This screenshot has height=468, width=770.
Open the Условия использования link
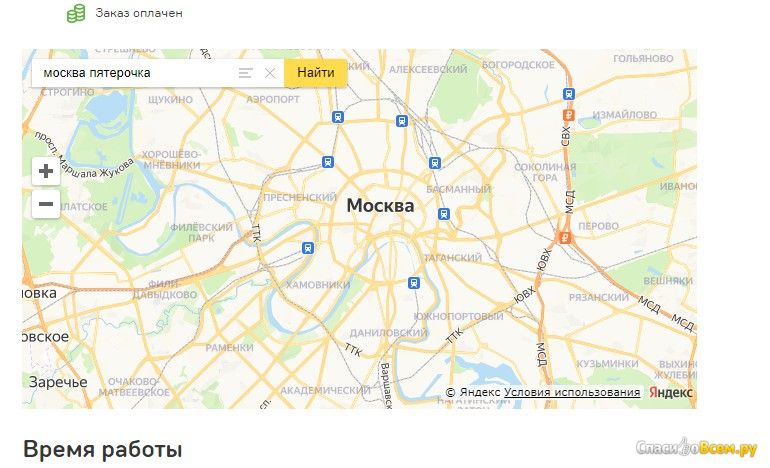point(572,392)
